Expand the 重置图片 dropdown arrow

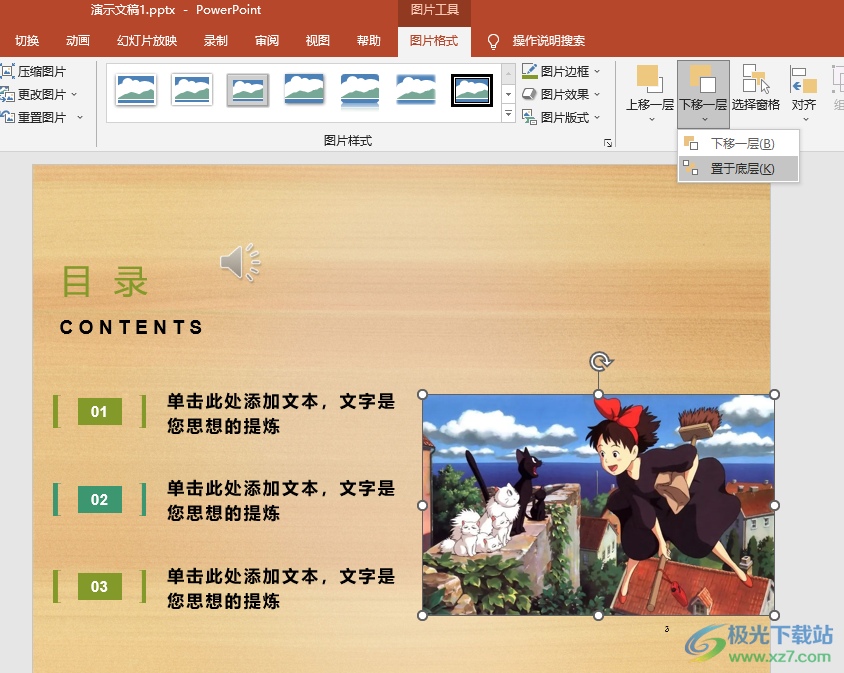(x=80, y=117)
